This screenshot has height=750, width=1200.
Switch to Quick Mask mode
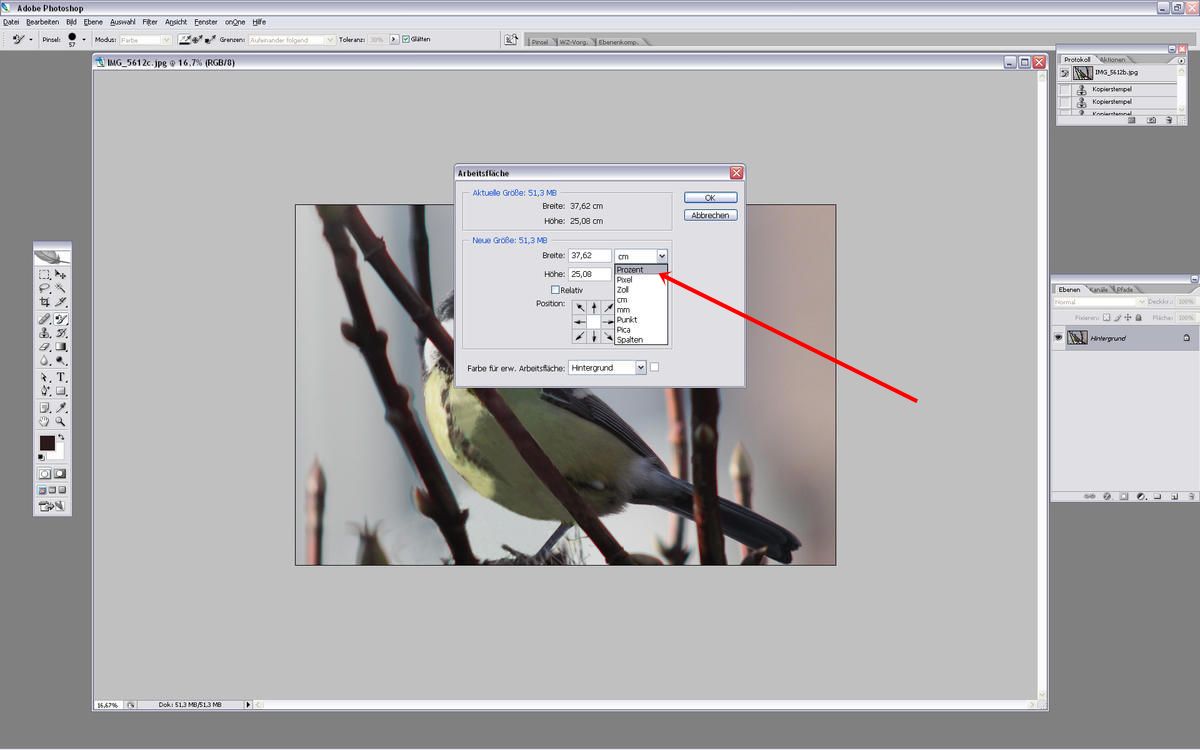coord(60,473)
